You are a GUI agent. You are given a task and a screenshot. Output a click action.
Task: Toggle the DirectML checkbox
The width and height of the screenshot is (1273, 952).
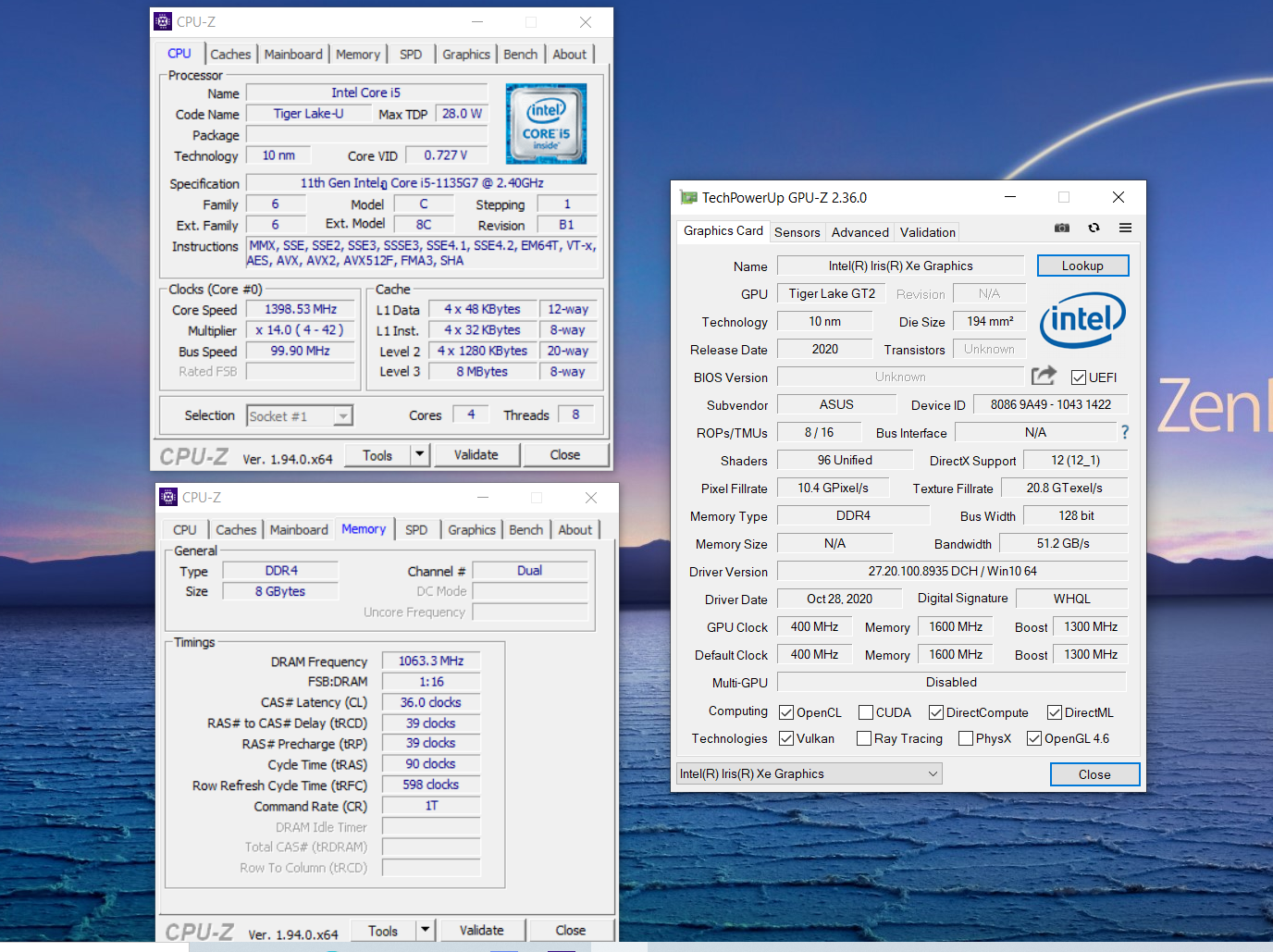click(1055, 712)
